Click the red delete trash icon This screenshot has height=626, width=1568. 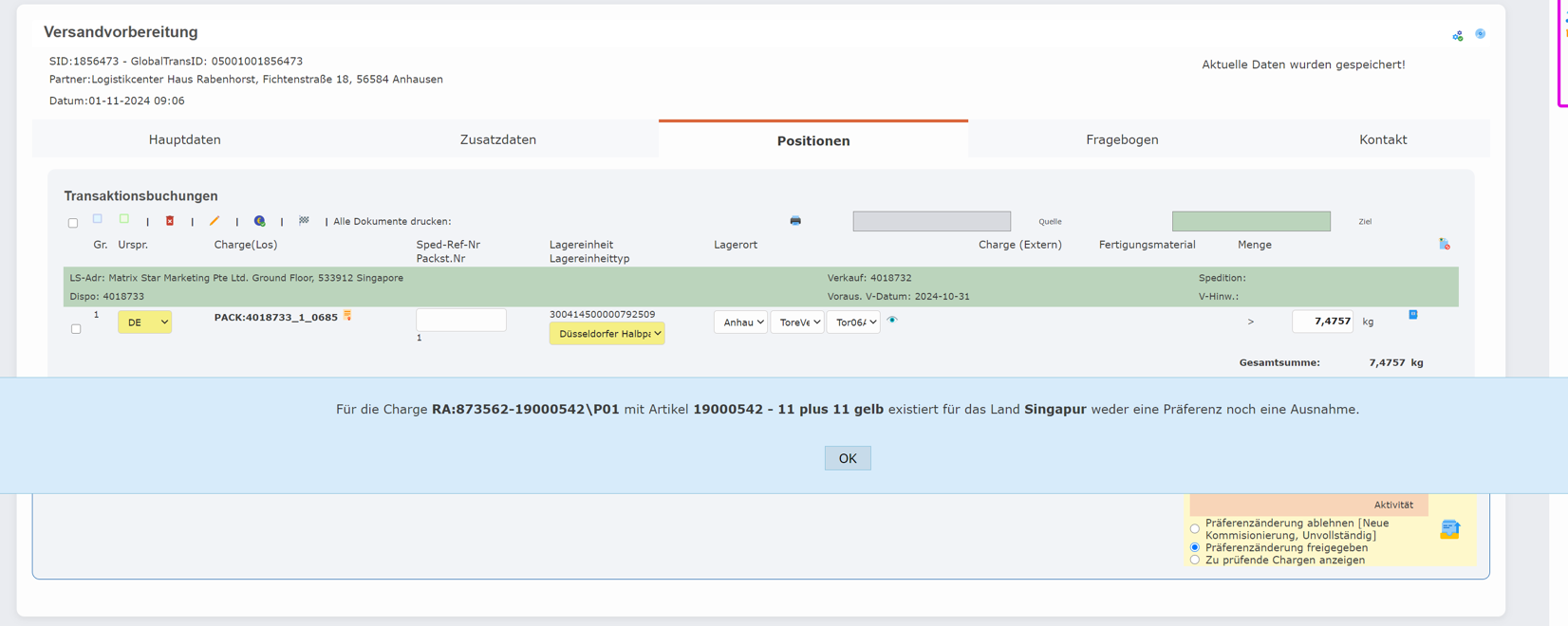[170, 221]
